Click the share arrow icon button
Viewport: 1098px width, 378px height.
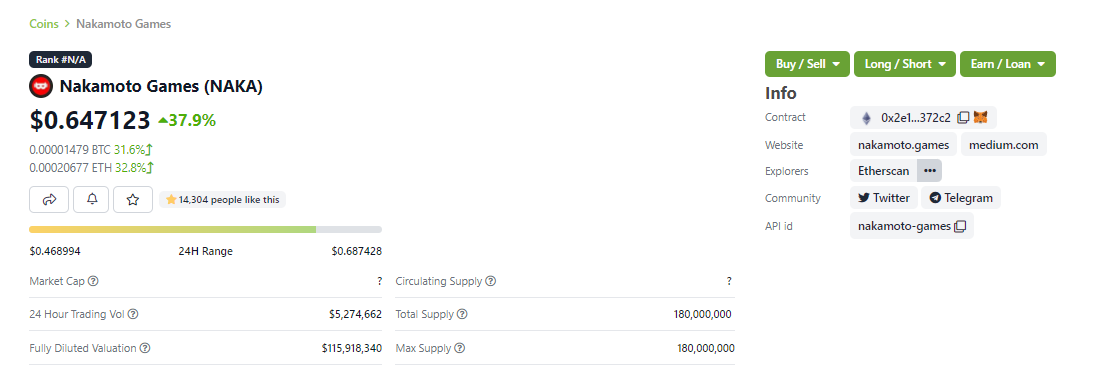(49, 200)
